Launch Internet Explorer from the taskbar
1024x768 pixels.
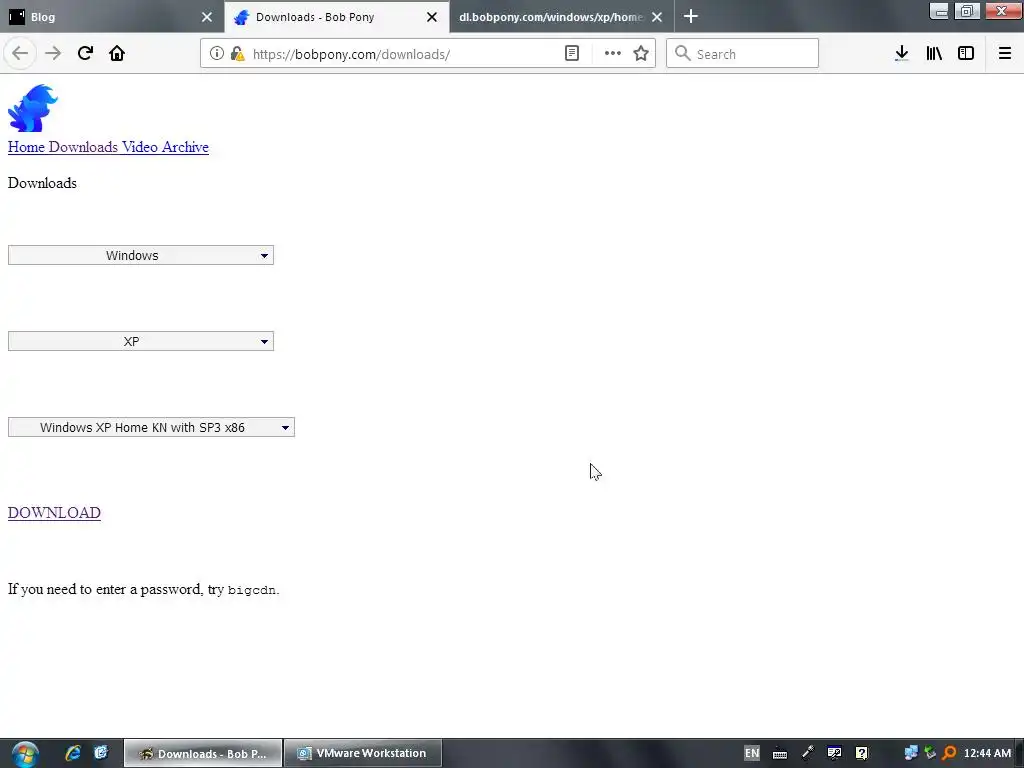[x=73, y=753]
